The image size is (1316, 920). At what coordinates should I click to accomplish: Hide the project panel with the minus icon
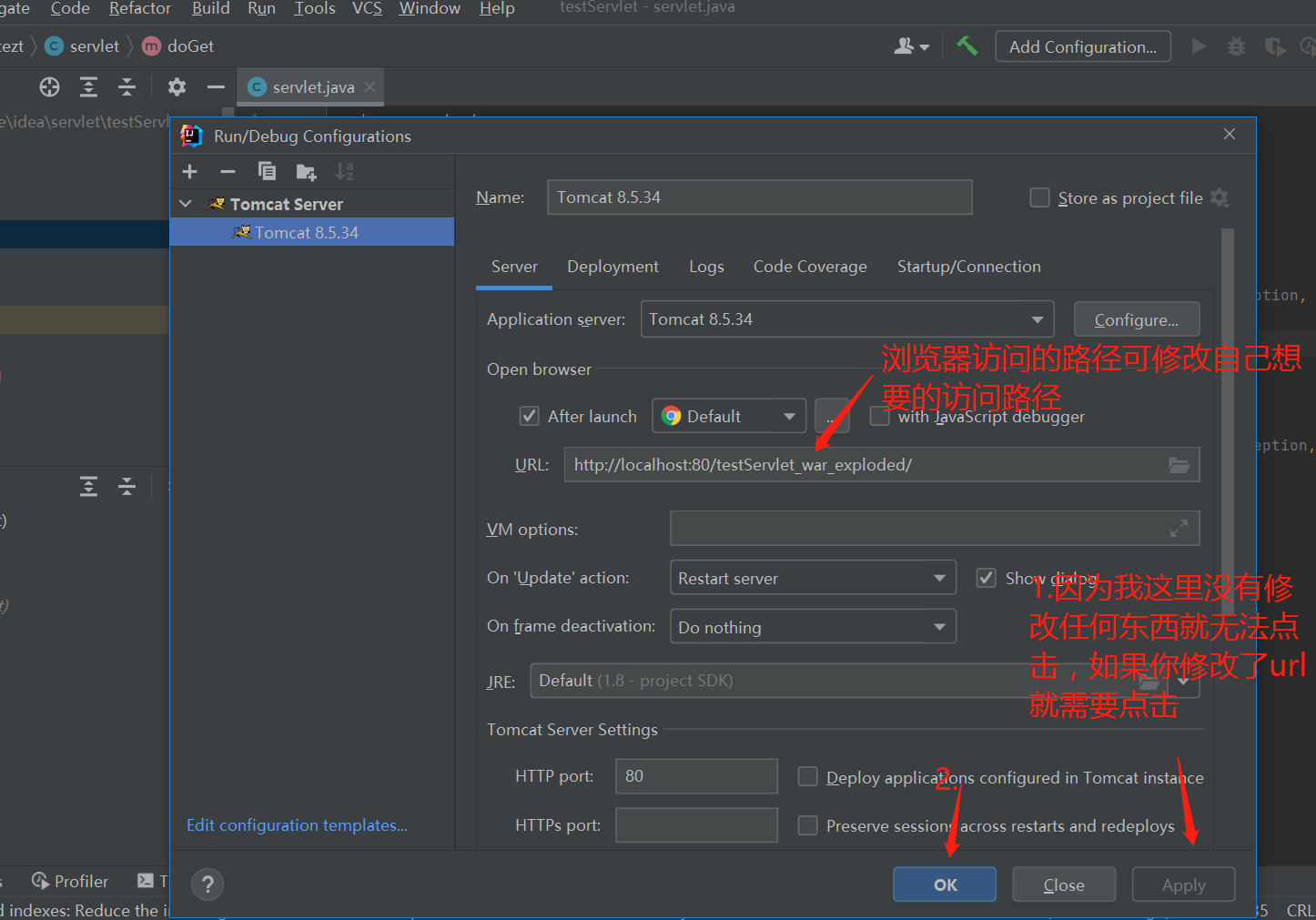pyautogui.click(x=216, y=87)
